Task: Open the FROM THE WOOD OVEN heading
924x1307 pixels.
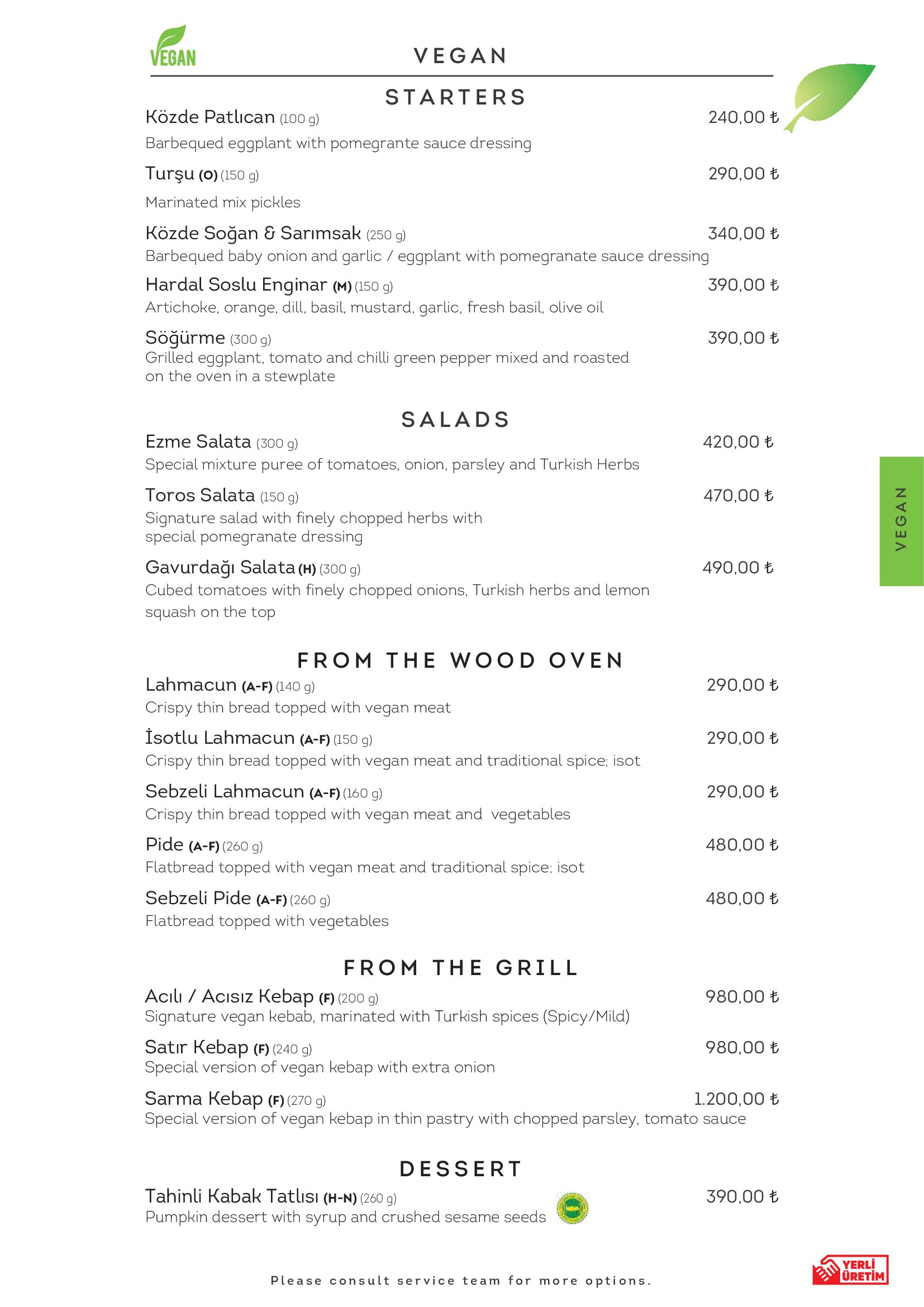Action: (x=460, y=660)
